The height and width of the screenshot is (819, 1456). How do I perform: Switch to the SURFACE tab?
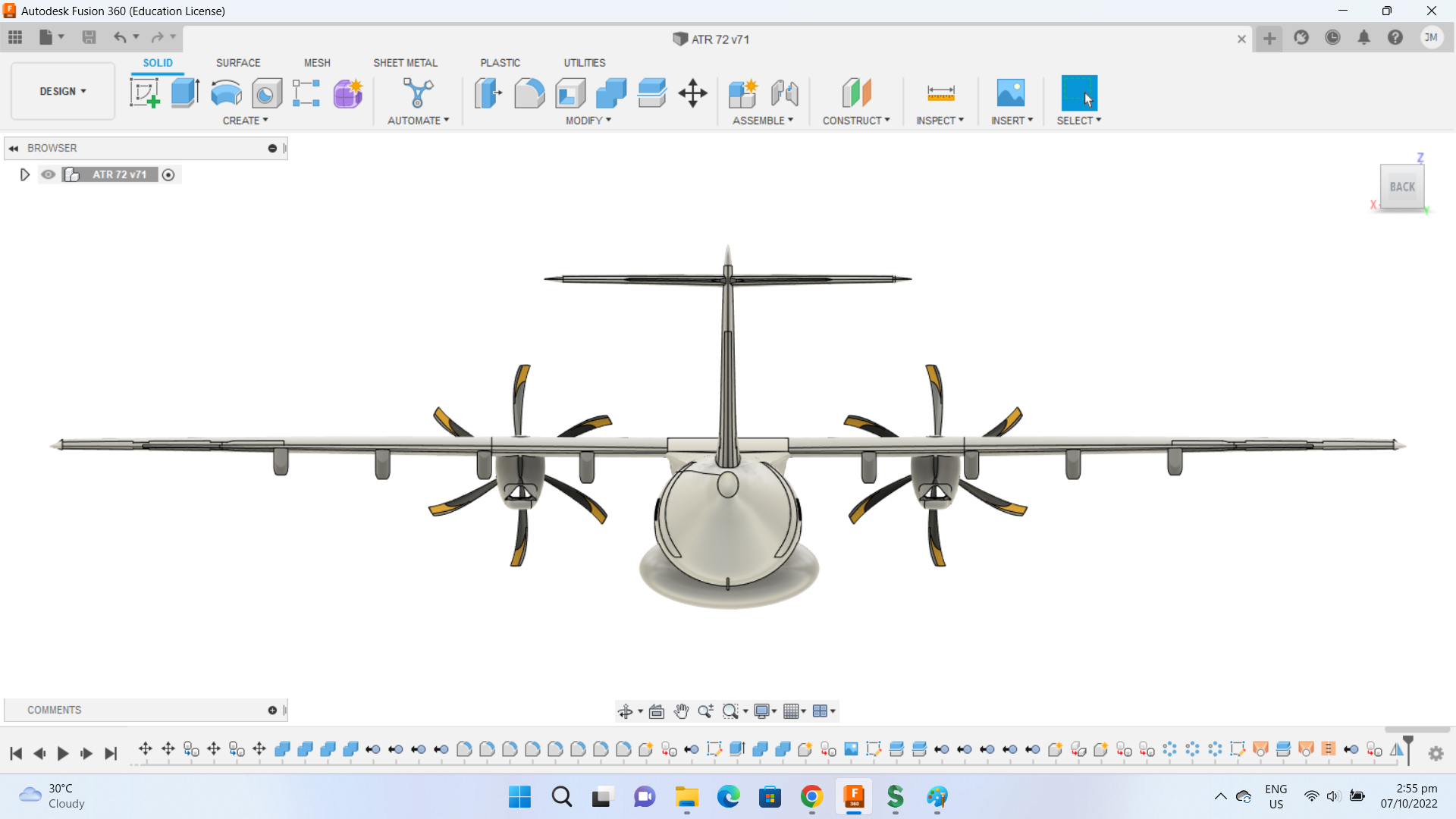tap(237, 63)
